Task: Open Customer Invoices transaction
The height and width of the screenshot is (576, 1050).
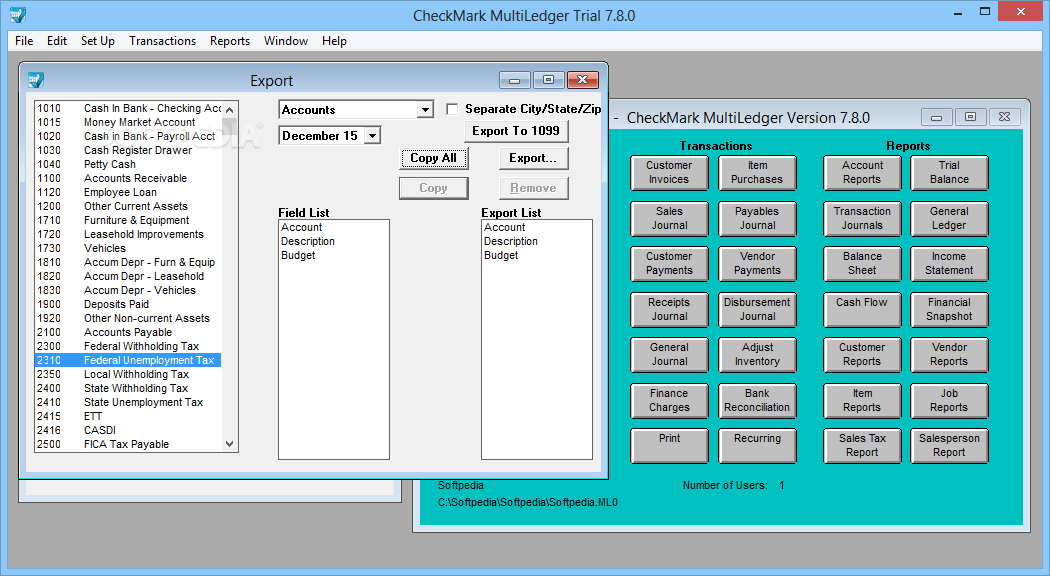Action: [669, 173]
